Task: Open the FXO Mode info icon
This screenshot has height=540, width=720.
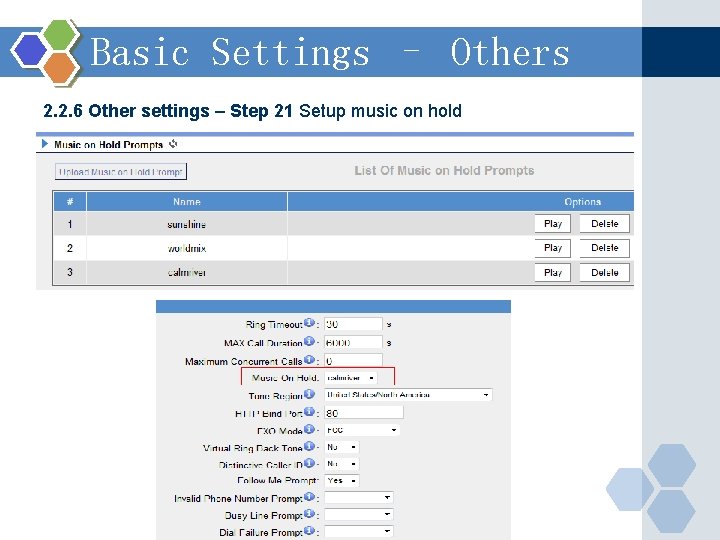Action: click(x=309, y=429)
